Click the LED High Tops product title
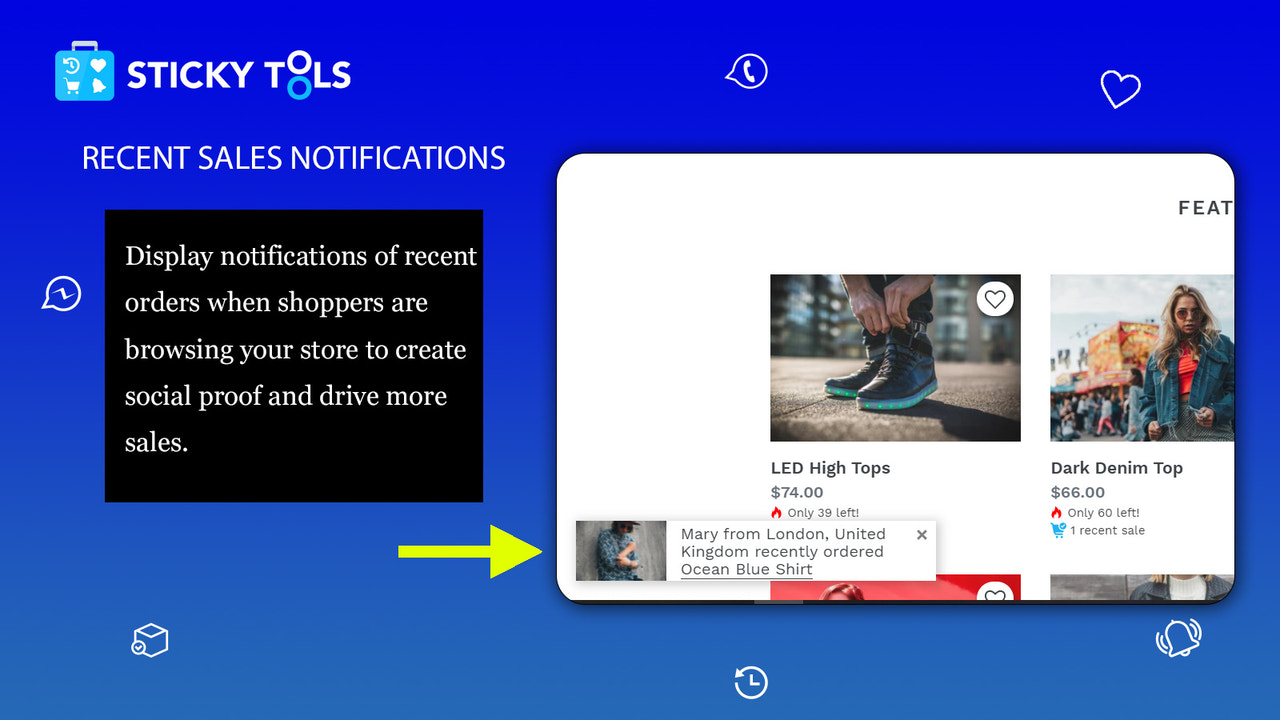 [x=830, y=468]
